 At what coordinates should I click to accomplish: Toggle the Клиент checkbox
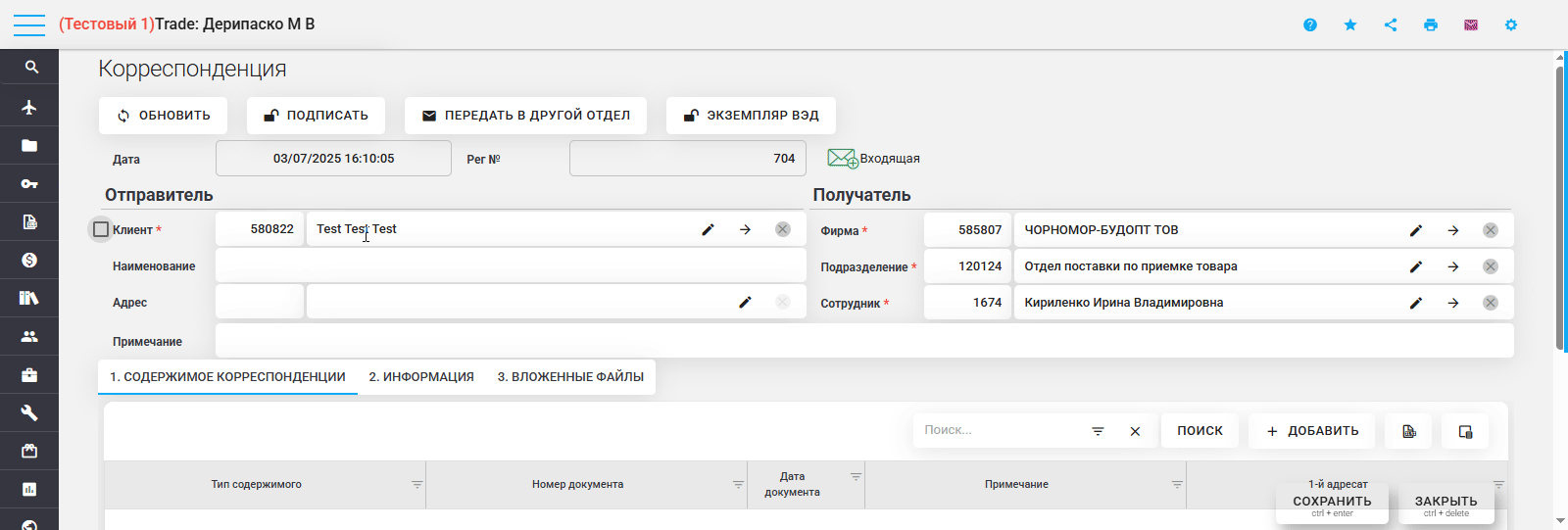pyautogui.click(x=101, y=229)
